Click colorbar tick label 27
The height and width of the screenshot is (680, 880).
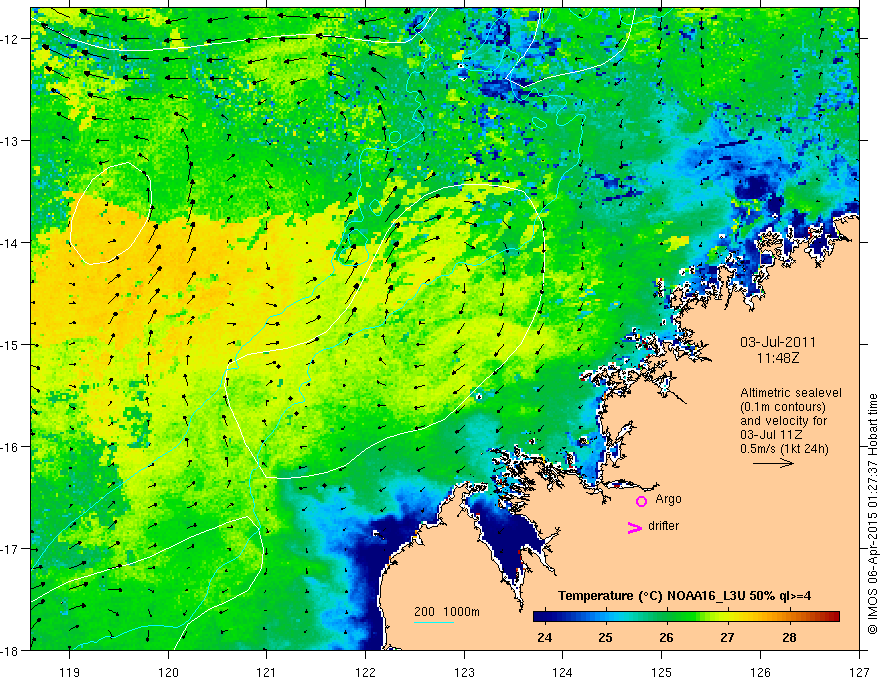[727, 638]
